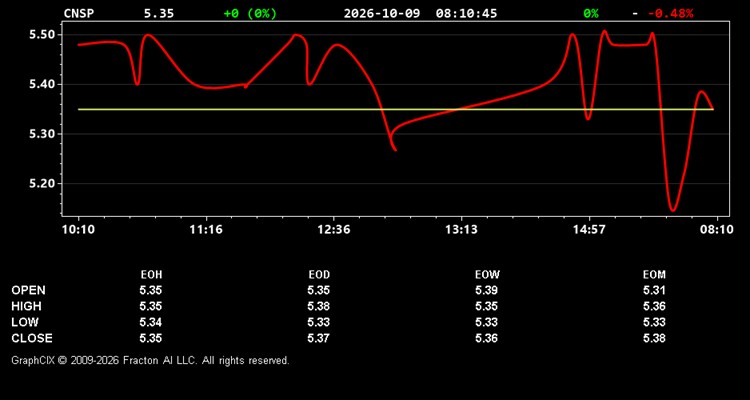
Task: Click the GraphCIX copyright notice
Action: pos(150,360)
